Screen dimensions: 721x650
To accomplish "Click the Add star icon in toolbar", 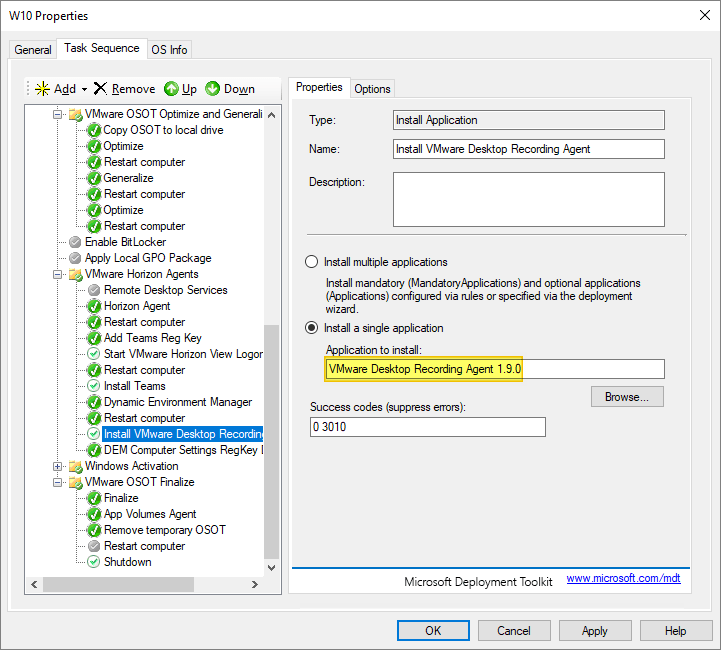I will pos(42,89).
